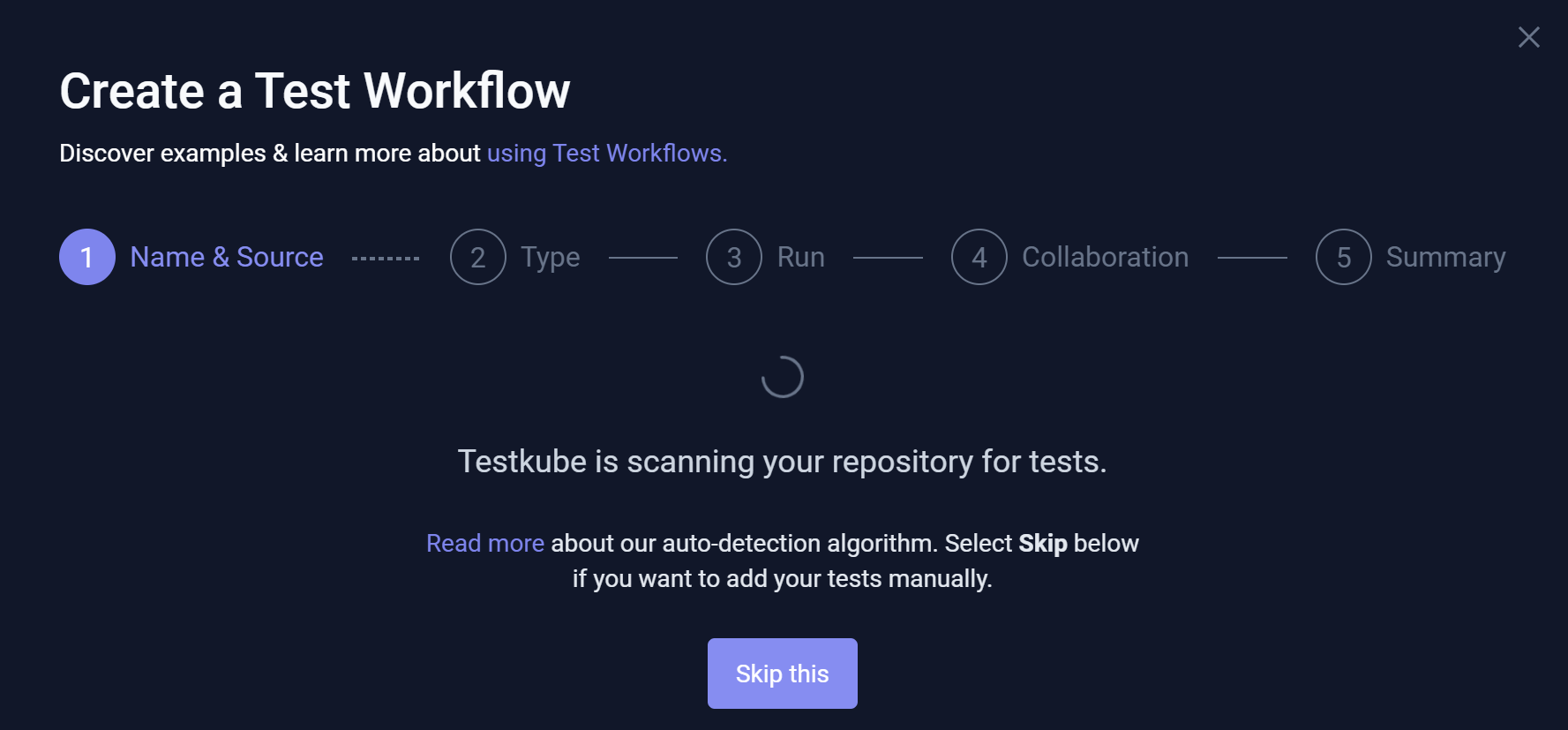This screenshot has height=730, width=1568.
Task: Click the Create a Test Workflow heading
Action: click(315, 91)
